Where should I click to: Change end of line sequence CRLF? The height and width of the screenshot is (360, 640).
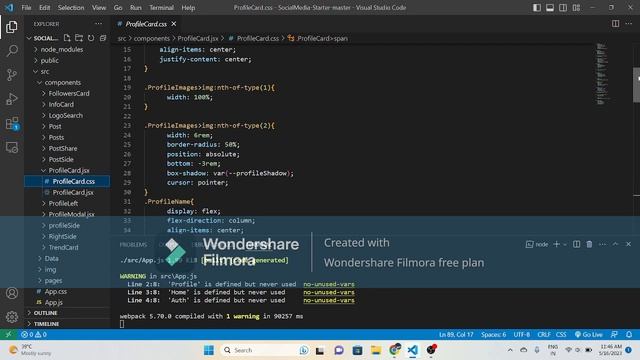544,334
